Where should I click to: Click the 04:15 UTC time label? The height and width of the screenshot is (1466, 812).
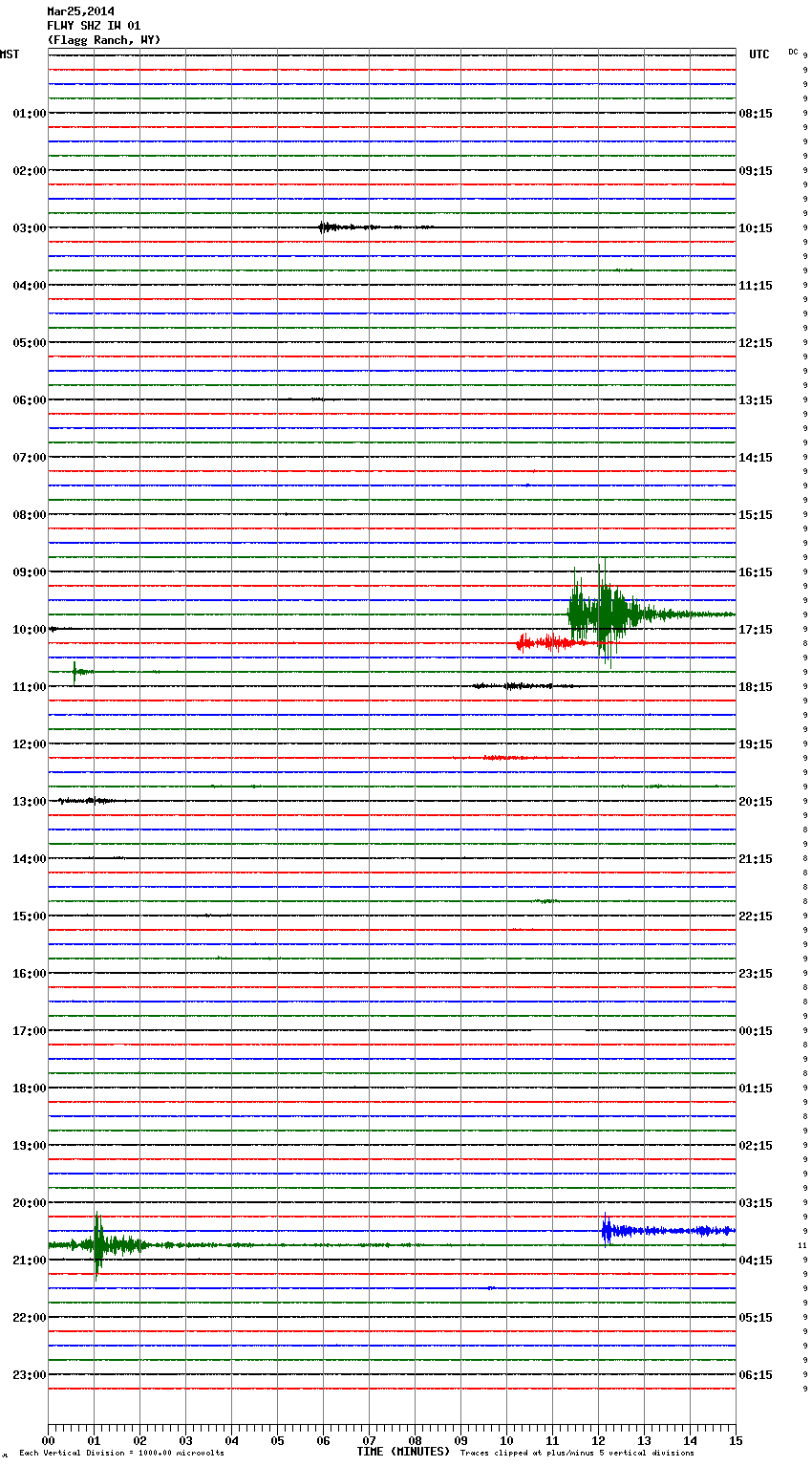click(x=756, y=1261)
